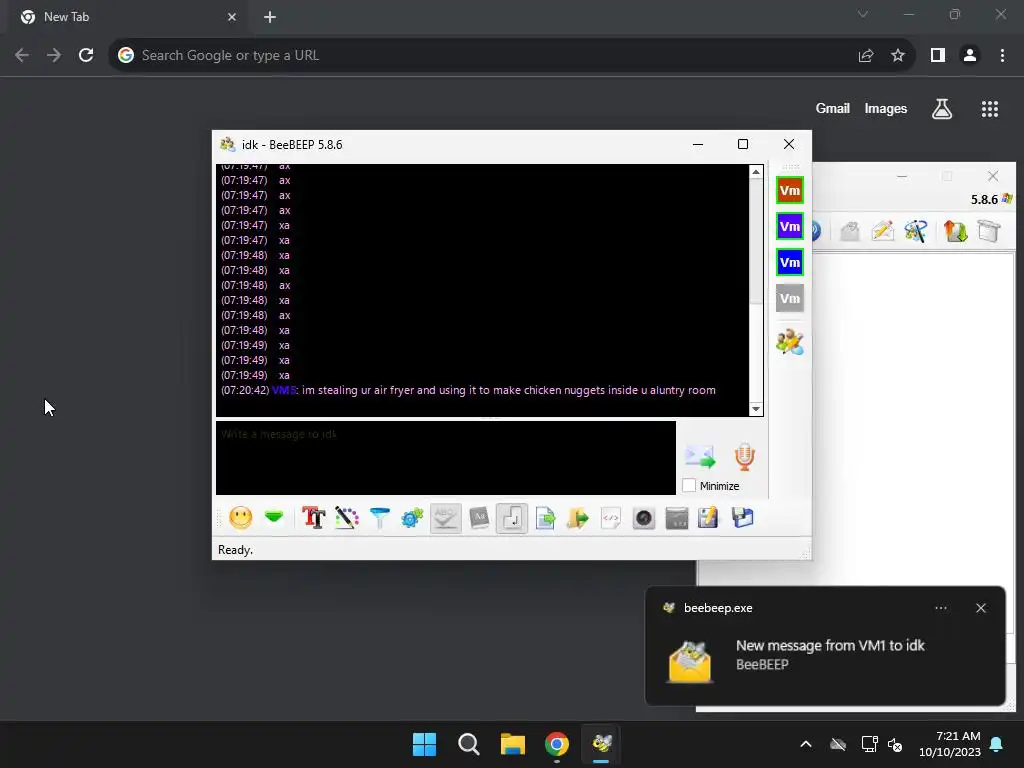Open File Explorer from taskbar
This screenshot has height=768, width=1024.
pos(513,744)
